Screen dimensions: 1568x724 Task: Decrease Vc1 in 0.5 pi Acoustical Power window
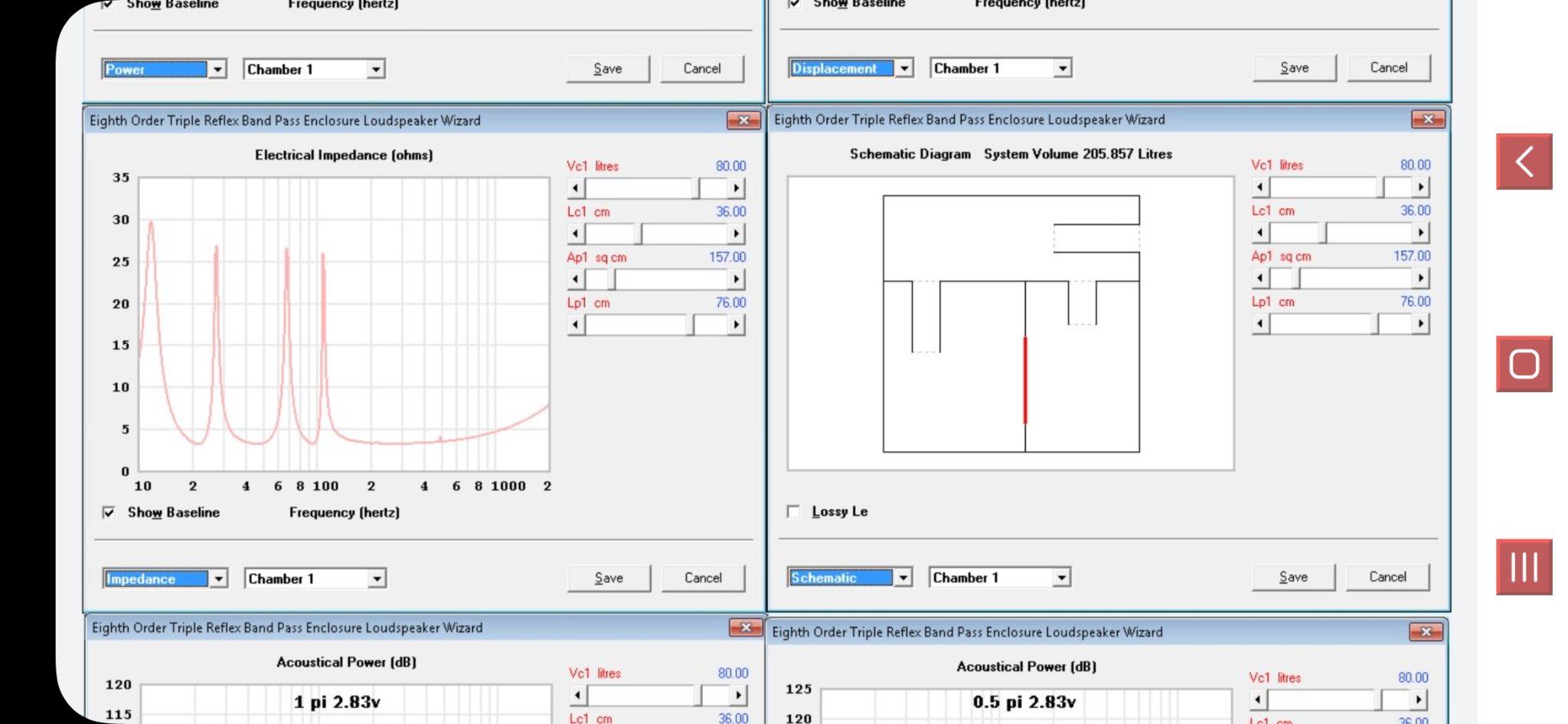[x=1258, y=699]
